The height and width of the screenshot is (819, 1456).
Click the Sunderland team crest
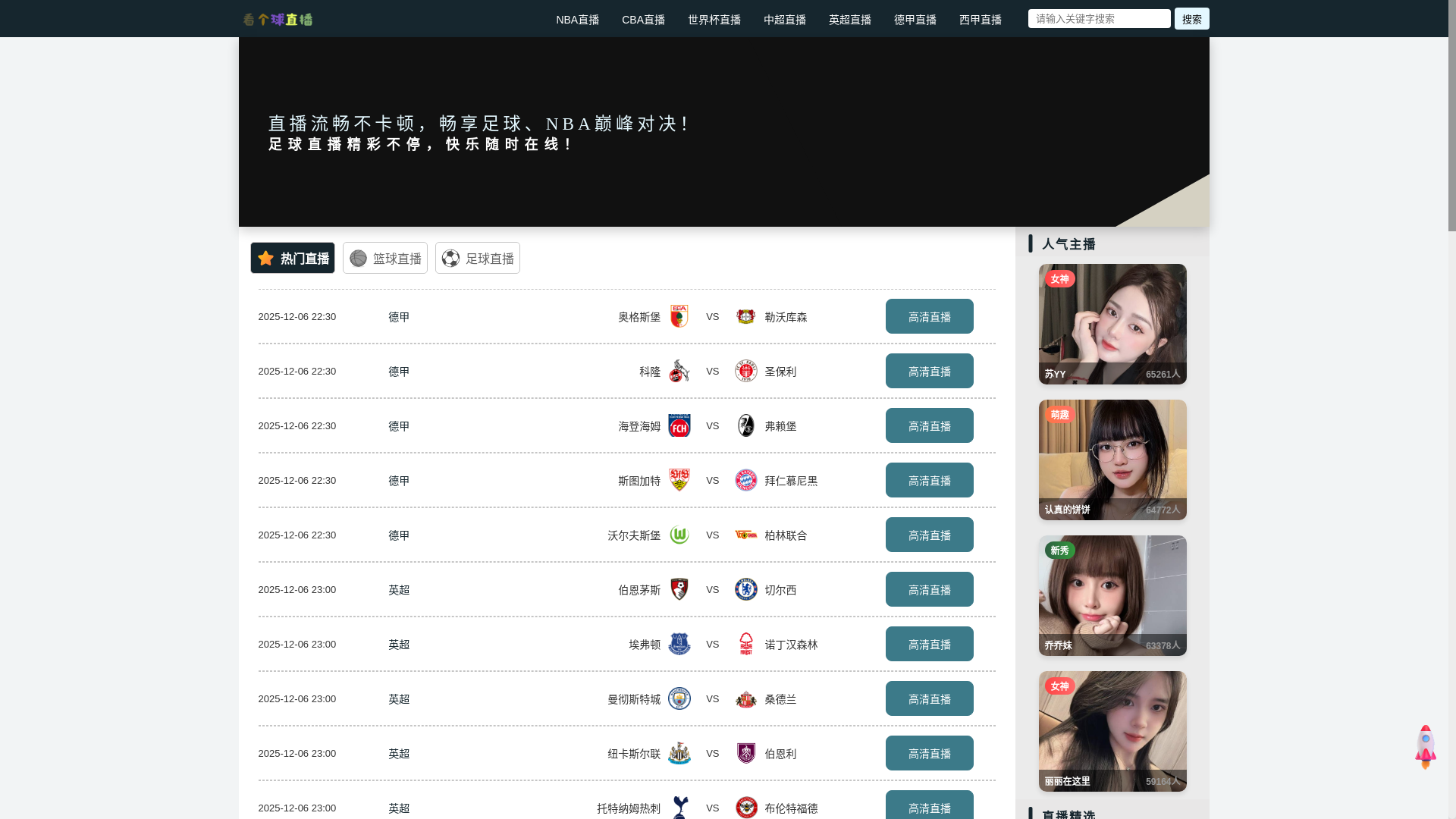tap(746, 698)
